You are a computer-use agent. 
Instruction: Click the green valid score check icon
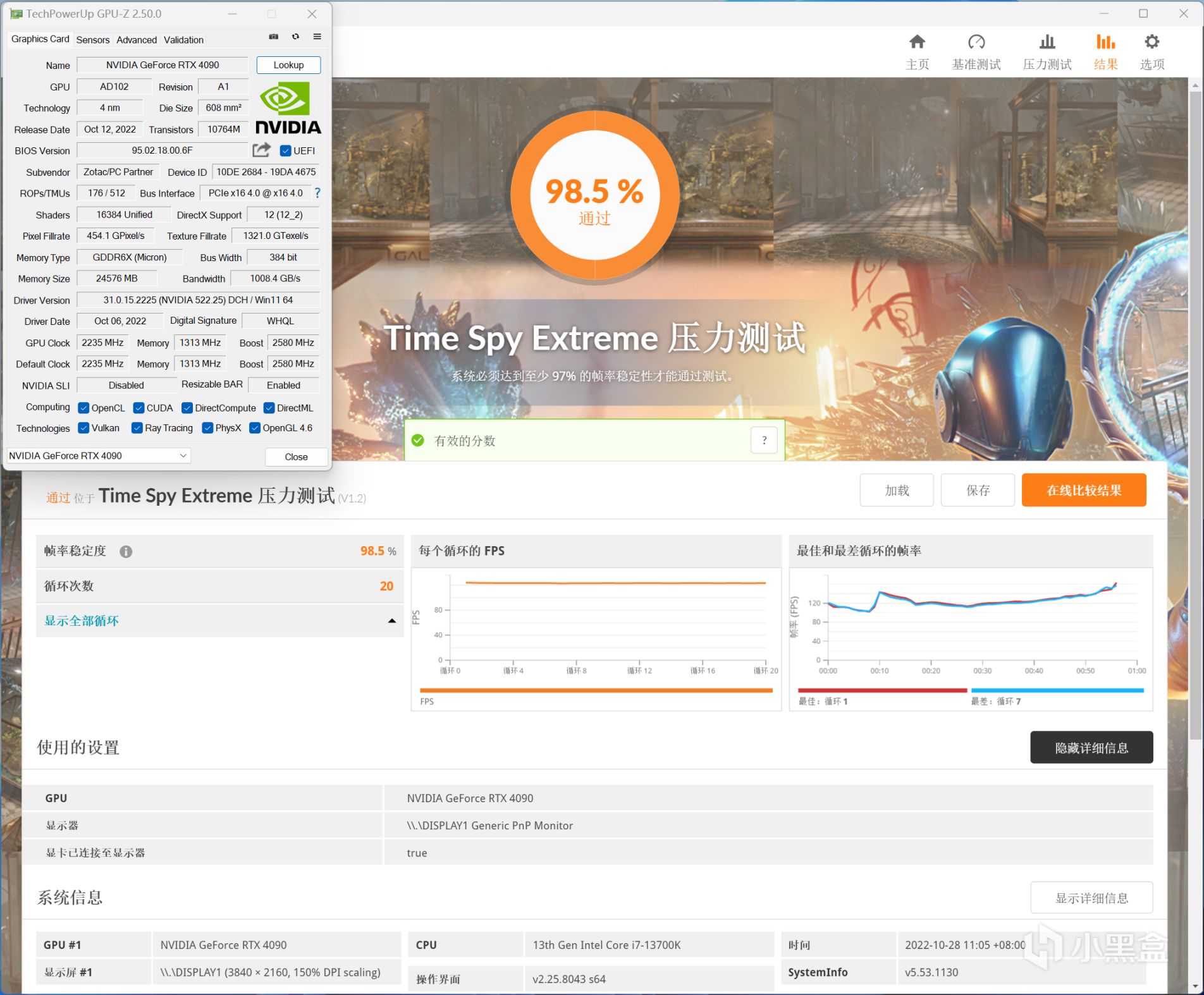tap(418, 441)
